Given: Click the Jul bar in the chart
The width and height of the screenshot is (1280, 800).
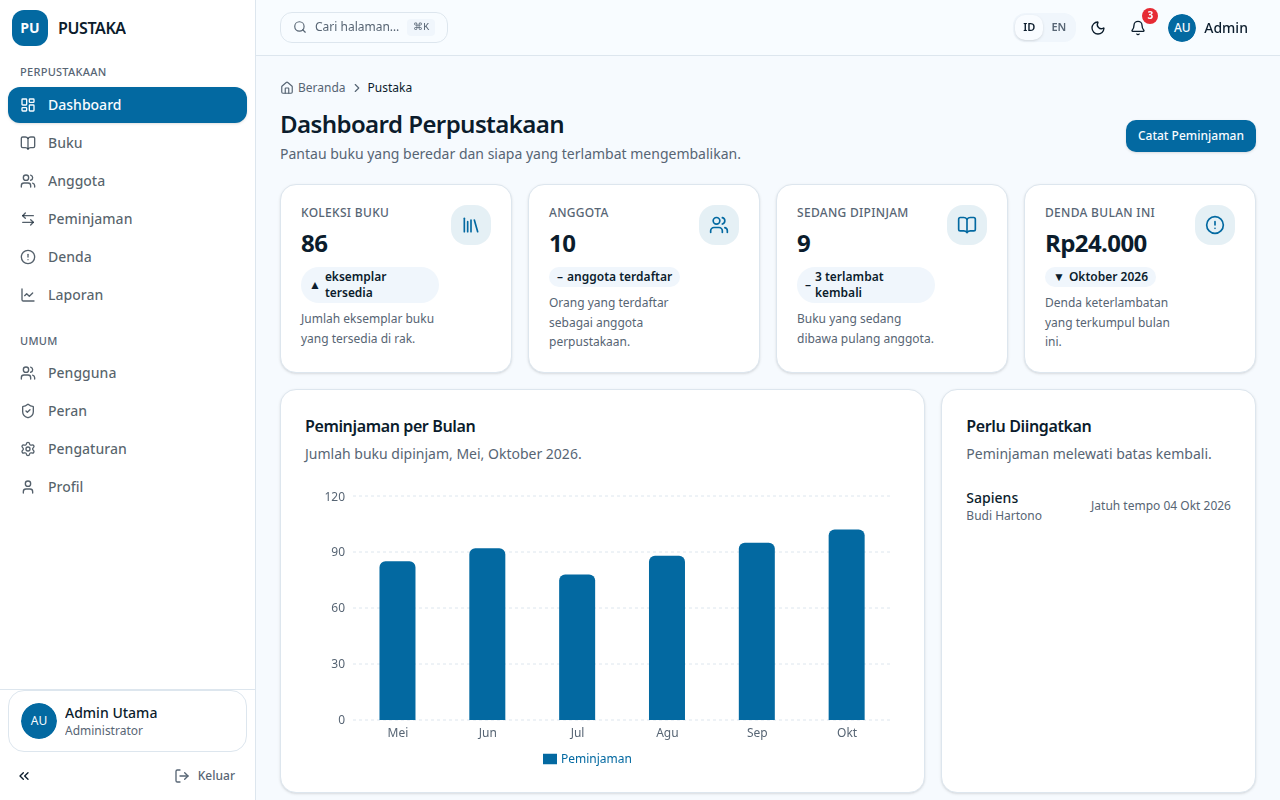Looking at the screenshot, I should click(577, 647).
